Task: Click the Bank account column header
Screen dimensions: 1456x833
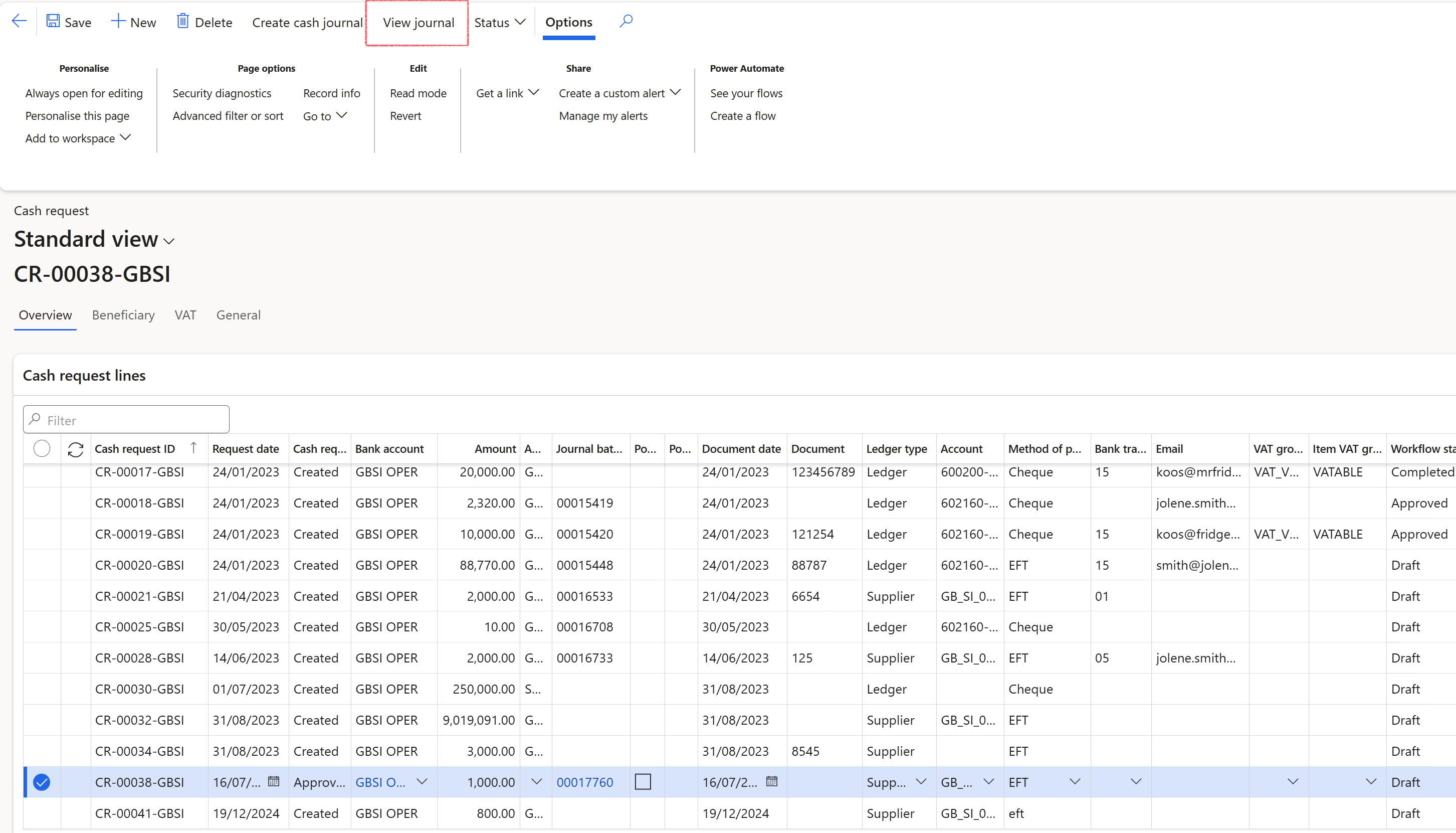Action: 389,449
